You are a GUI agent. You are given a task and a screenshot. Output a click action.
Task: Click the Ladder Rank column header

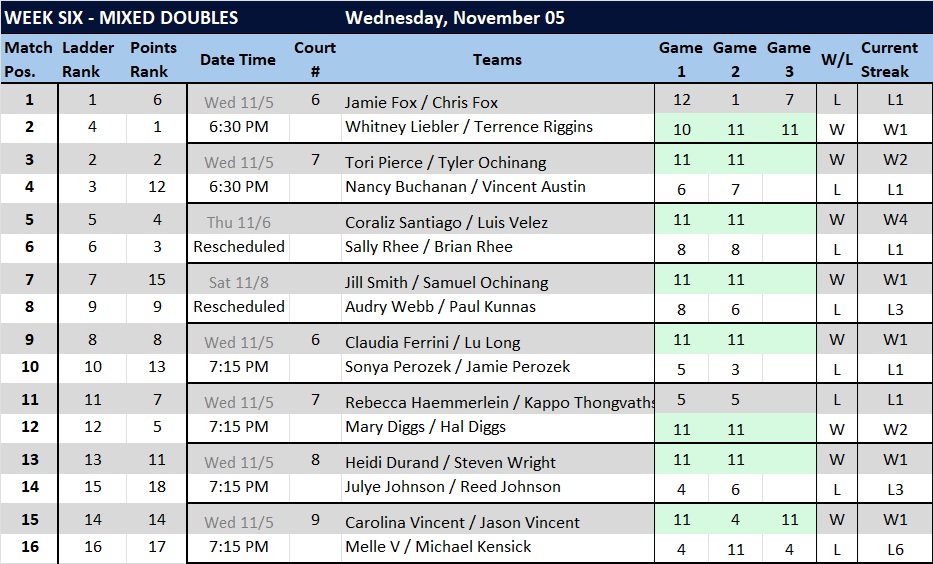pyautogui.click(x=93, y=60)
